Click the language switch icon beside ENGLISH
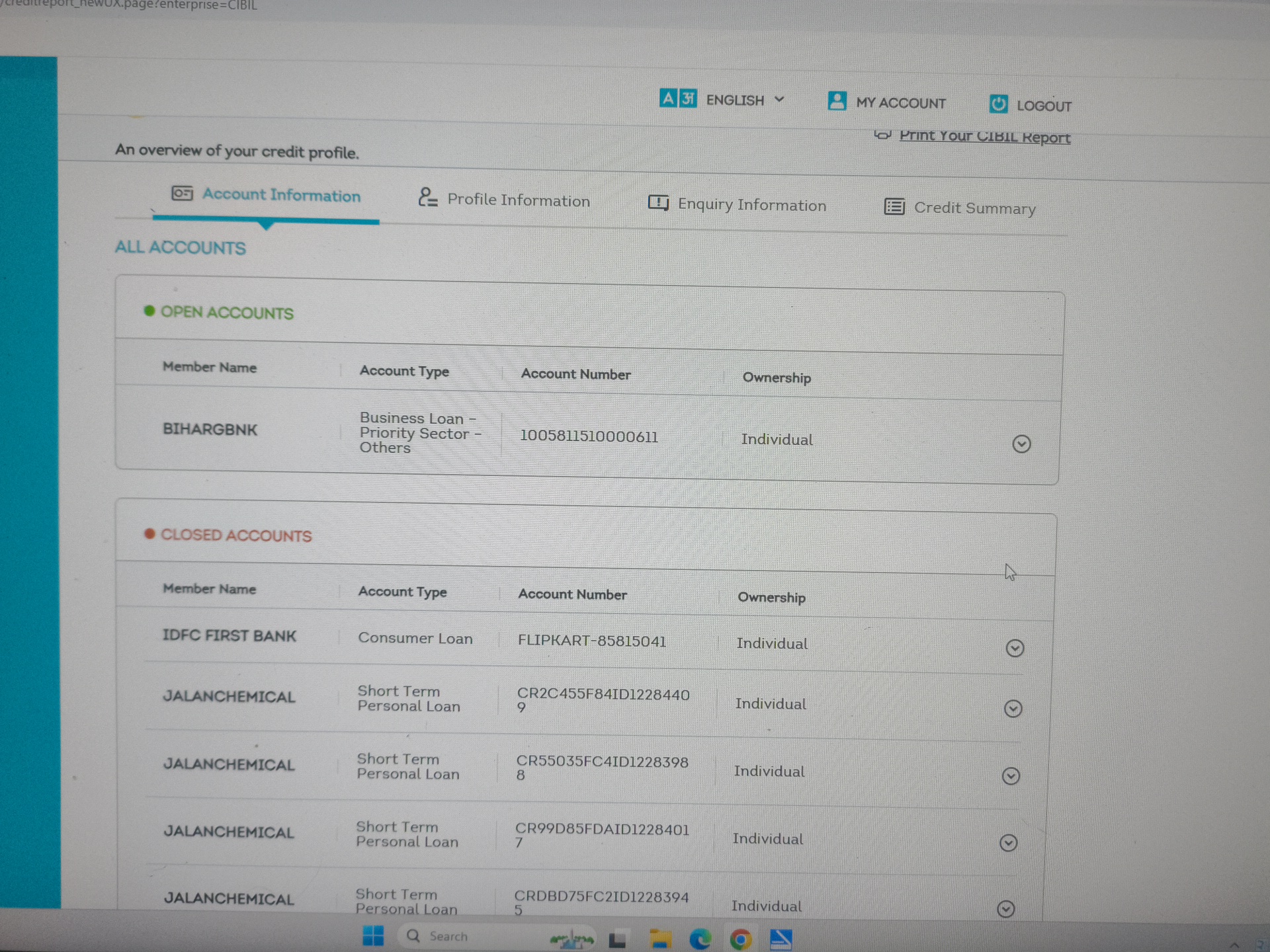 tap(677, 99)
